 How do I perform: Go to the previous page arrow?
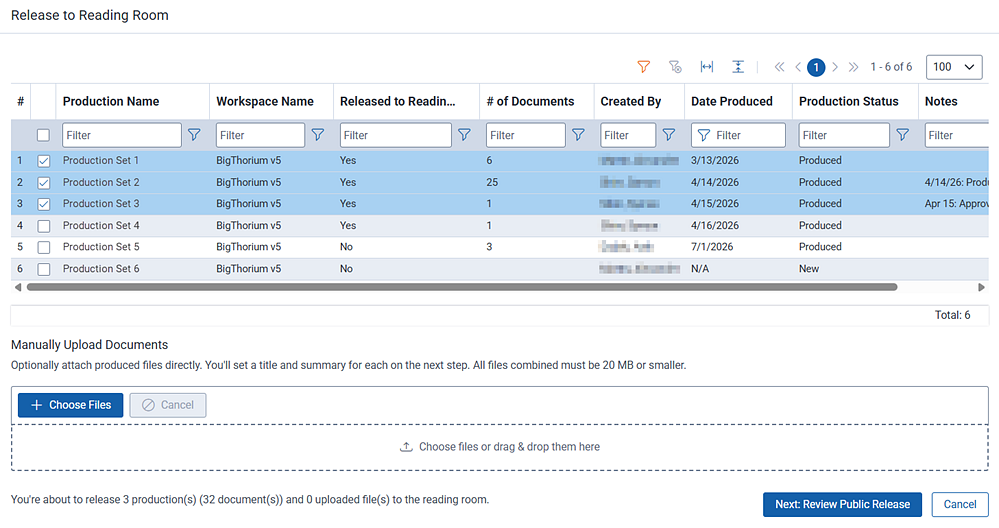coord(798,67)
